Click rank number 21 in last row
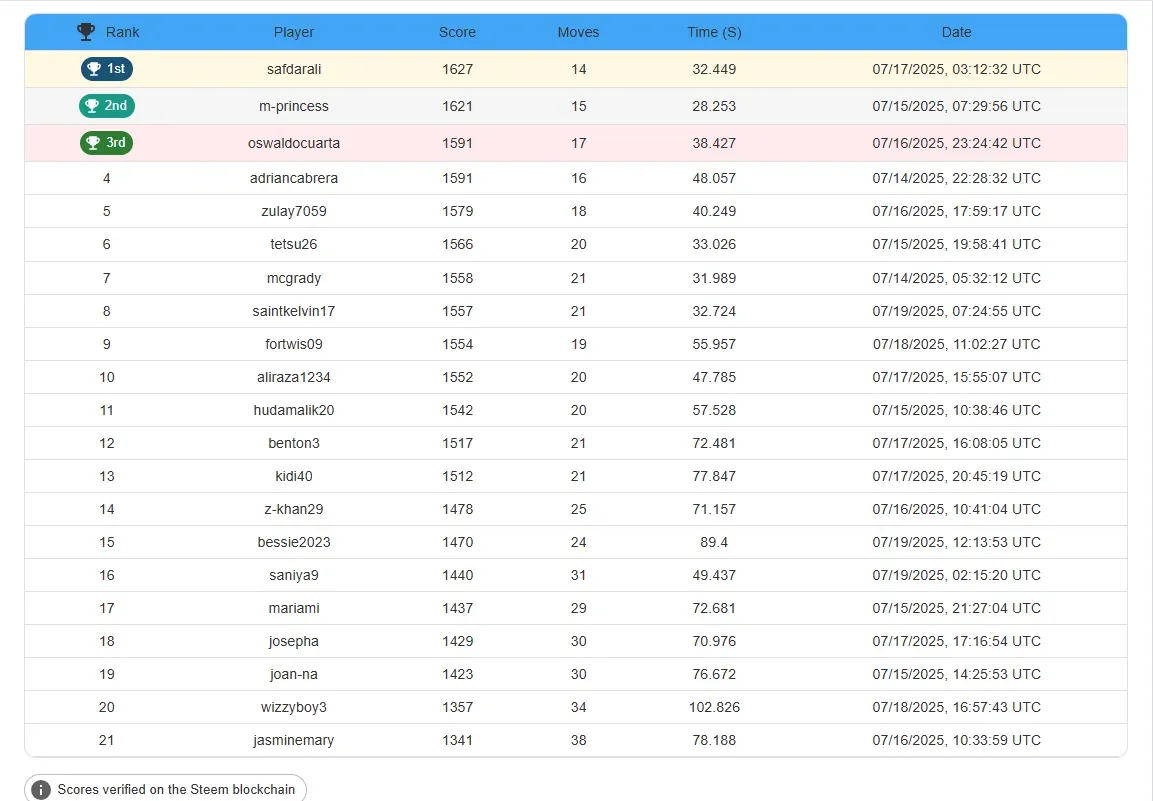 pyautogui.click(x=107, y=741)
